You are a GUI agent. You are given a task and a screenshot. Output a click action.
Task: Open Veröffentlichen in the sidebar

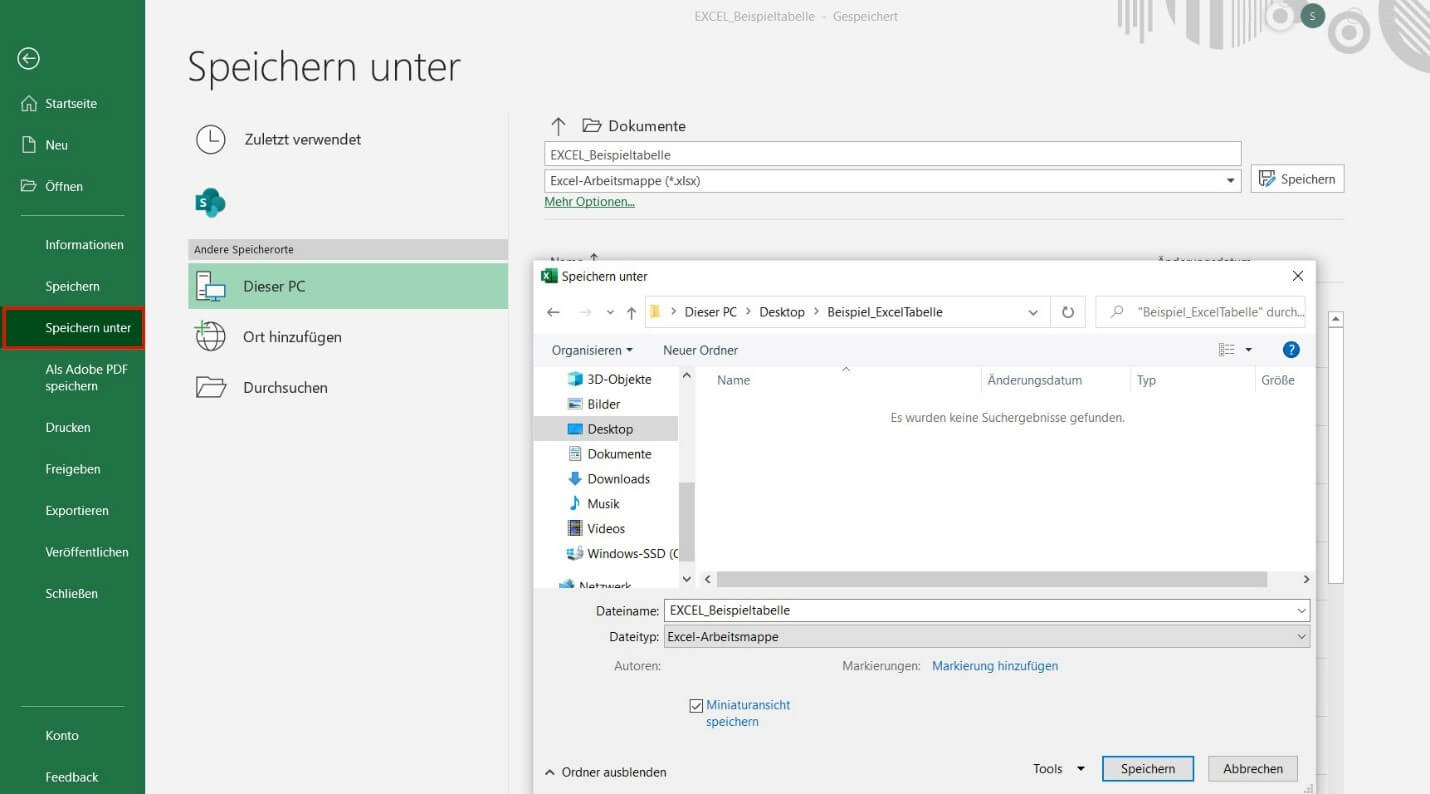[87, 552]
